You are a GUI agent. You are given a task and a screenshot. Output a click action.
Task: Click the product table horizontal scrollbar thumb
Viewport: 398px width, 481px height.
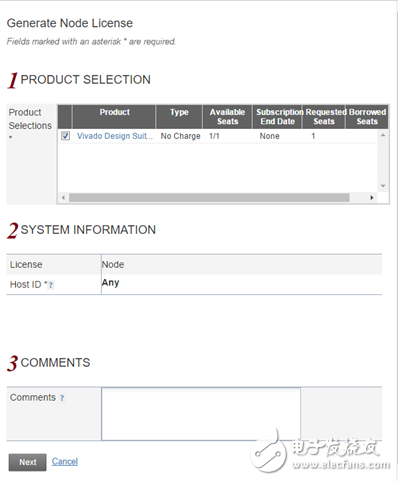click(x=209, y=198)
